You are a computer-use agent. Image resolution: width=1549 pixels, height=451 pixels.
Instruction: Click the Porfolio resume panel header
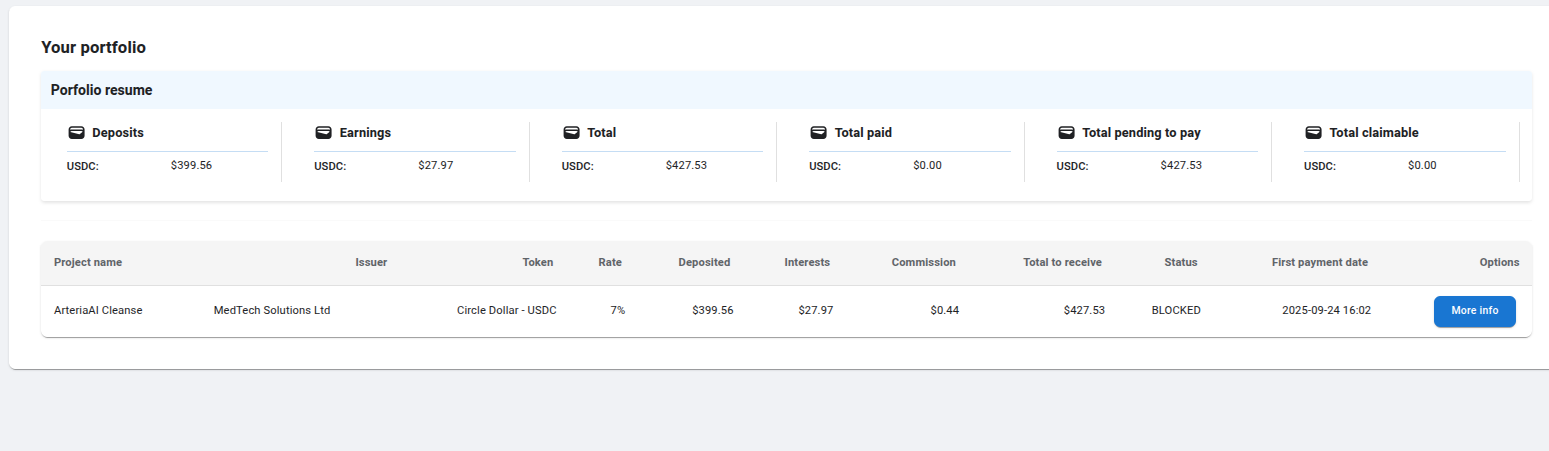pos(101,90)
